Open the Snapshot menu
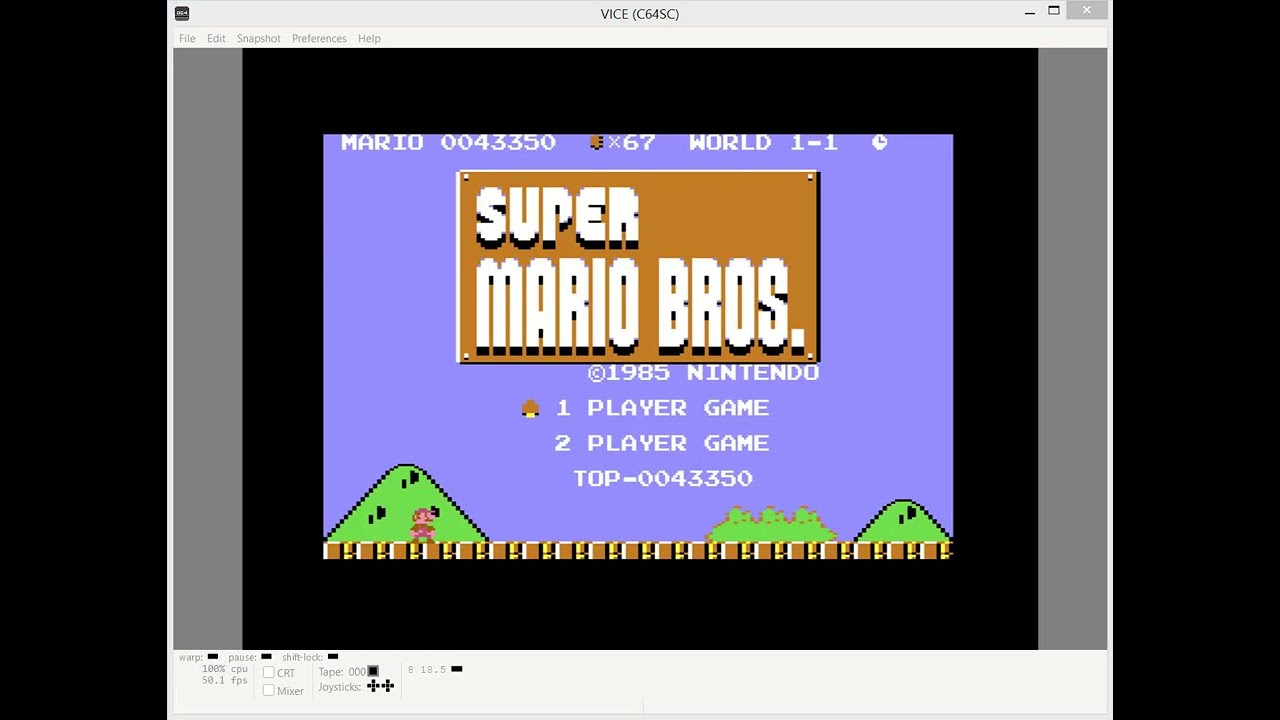The width and height of the screenshot is (1280, 720). 259,38
